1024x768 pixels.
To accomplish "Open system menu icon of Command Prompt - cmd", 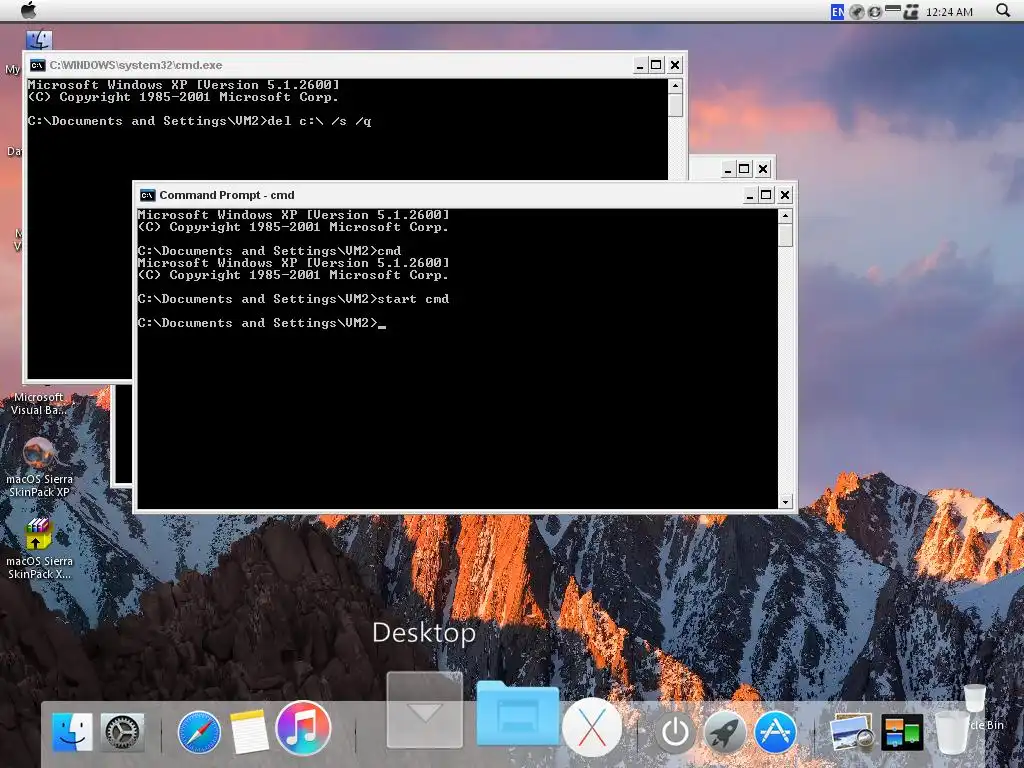I will (148, 195).
